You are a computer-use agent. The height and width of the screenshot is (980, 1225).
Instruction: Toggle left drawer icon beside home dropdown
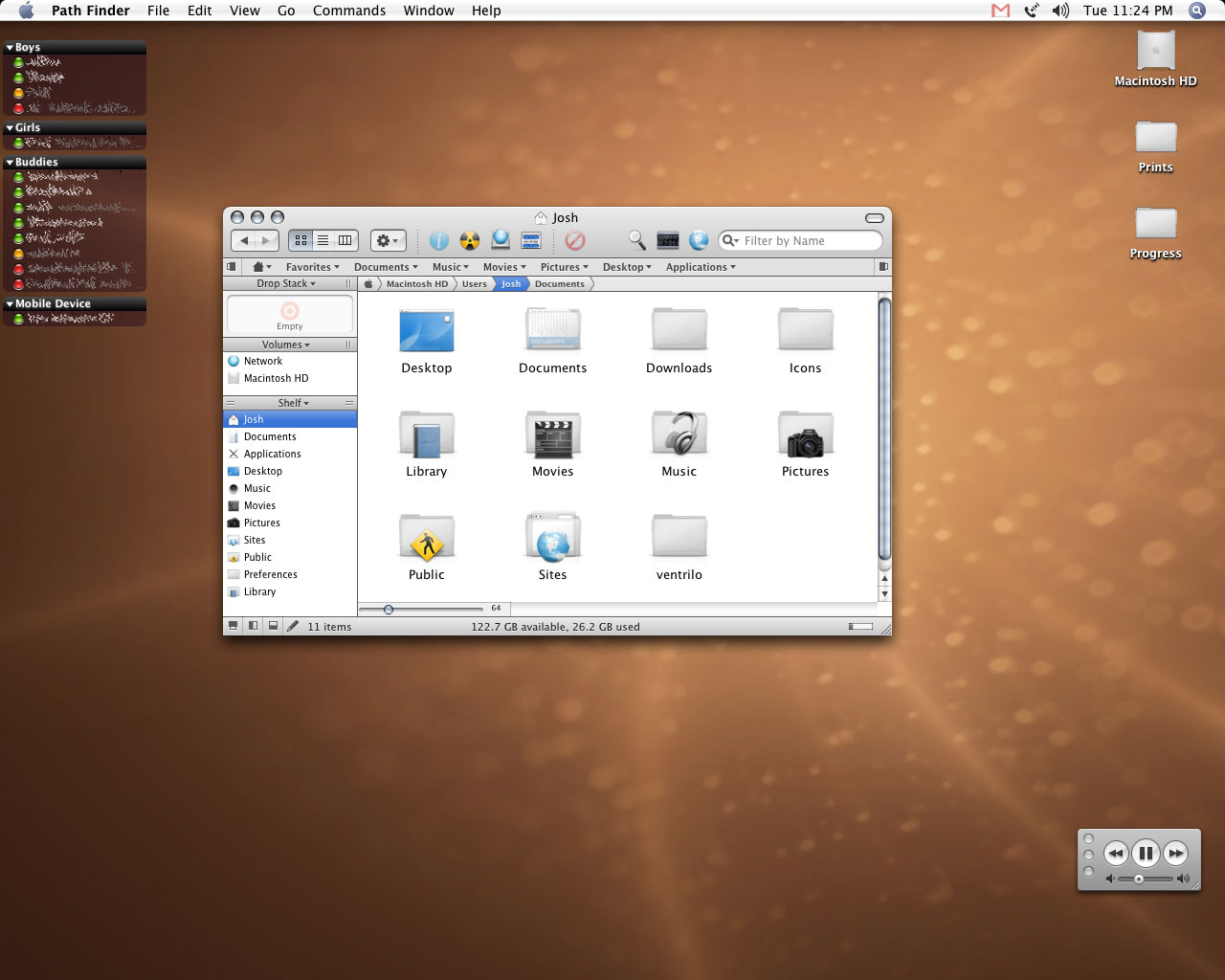pos(232,267)
